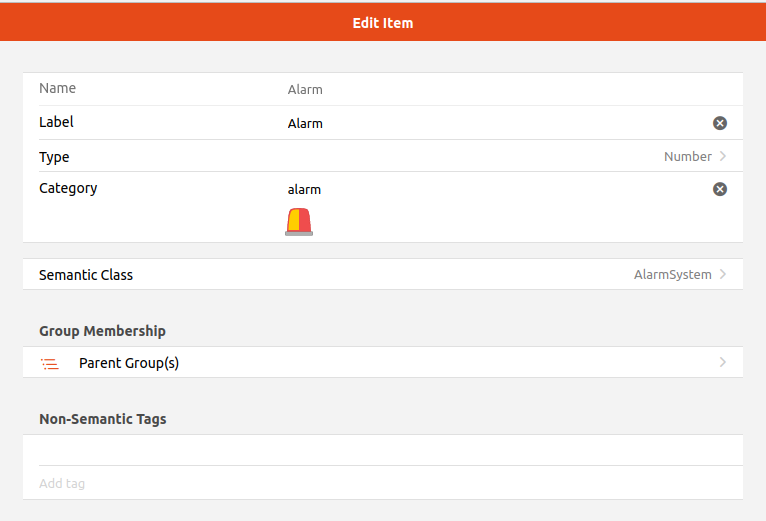This screenshot has height=521, width=766.
Task: Click the red alarm siren category icon
Action: tap(299, 222)
